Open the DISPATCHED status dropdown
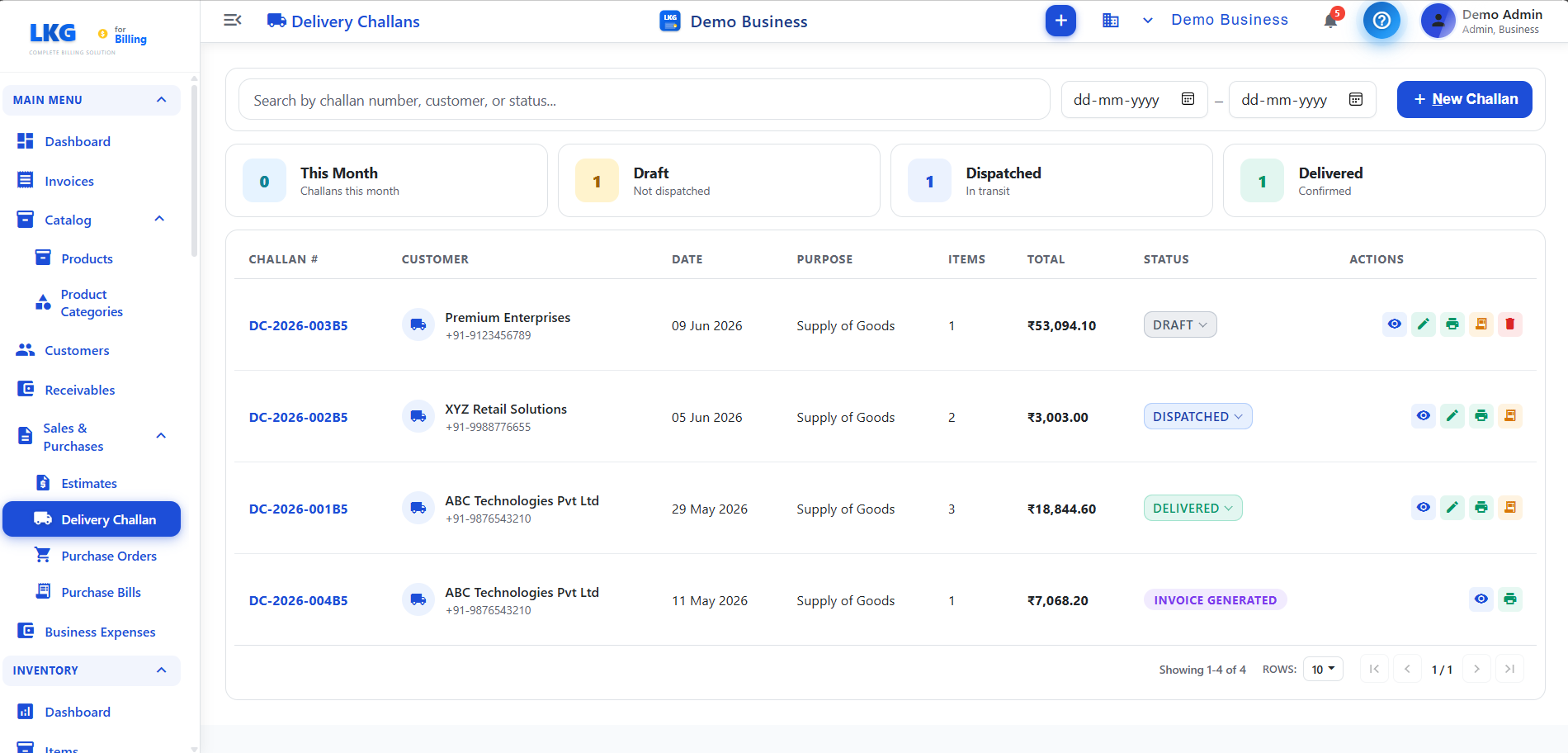1568x753 pixels. 1197,416
